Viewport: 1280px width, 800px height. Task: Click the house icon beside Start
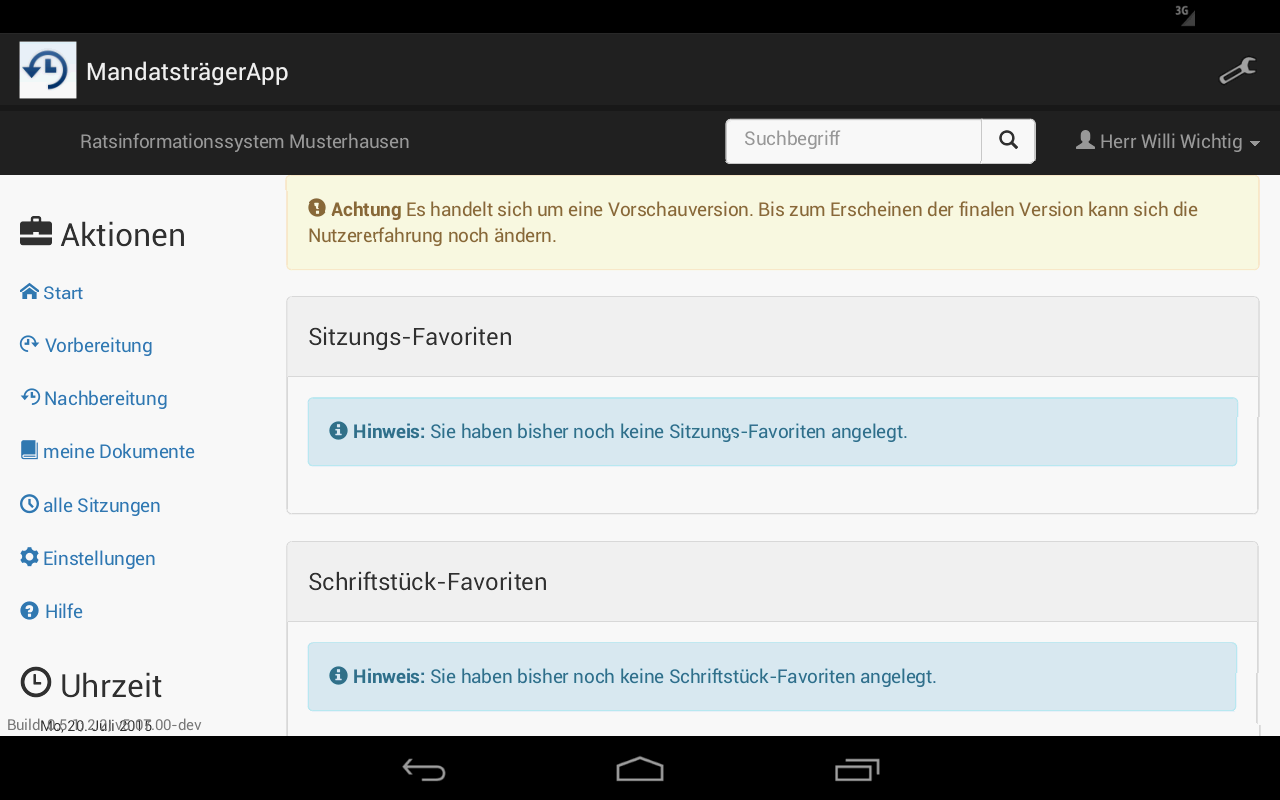(29, 292)
